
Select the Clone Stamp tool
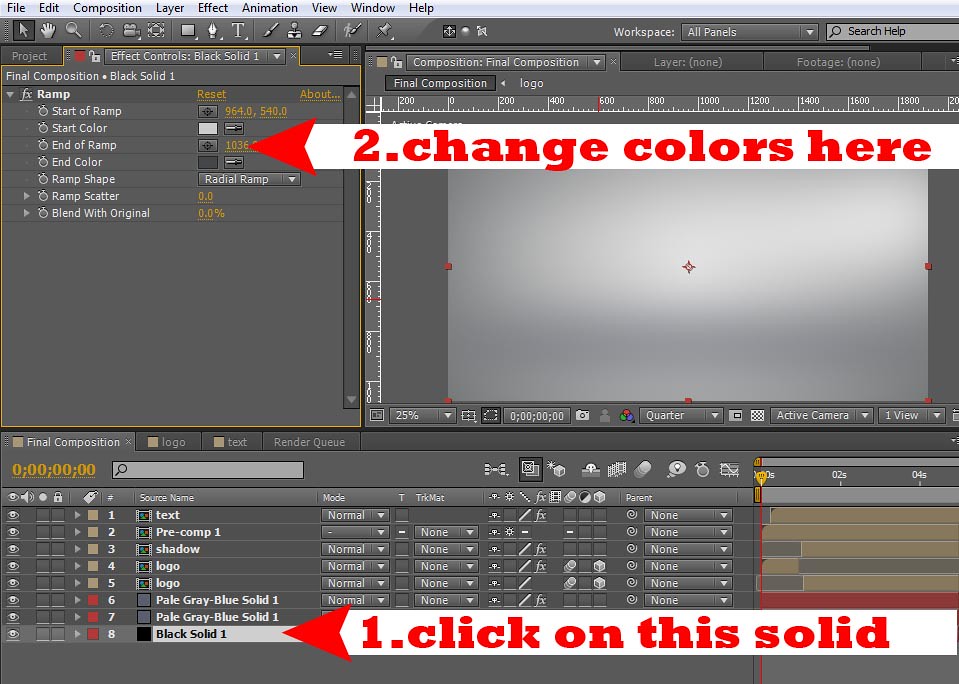coord(295,31)
